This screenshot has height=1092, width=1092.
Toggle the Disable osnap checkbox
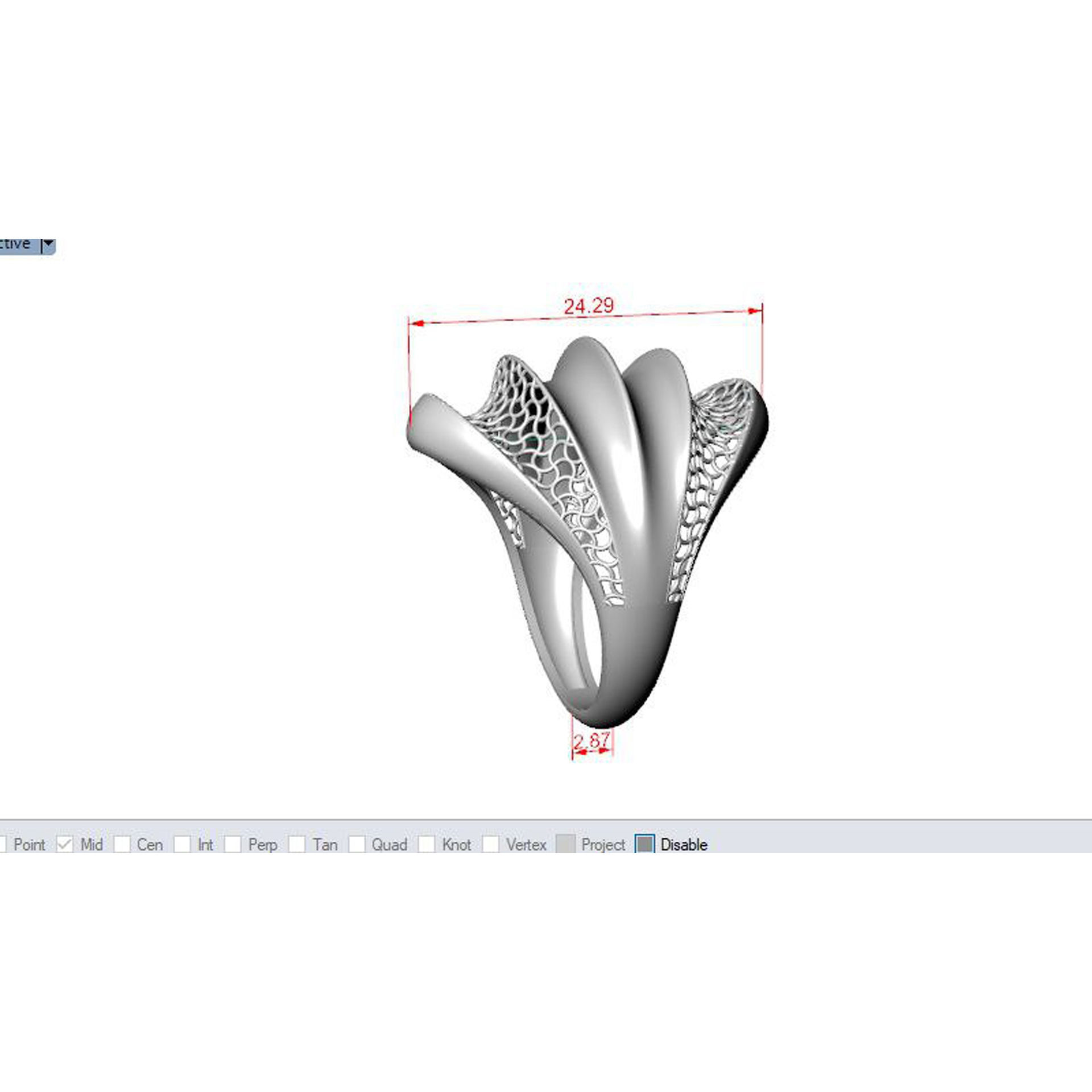644,845
